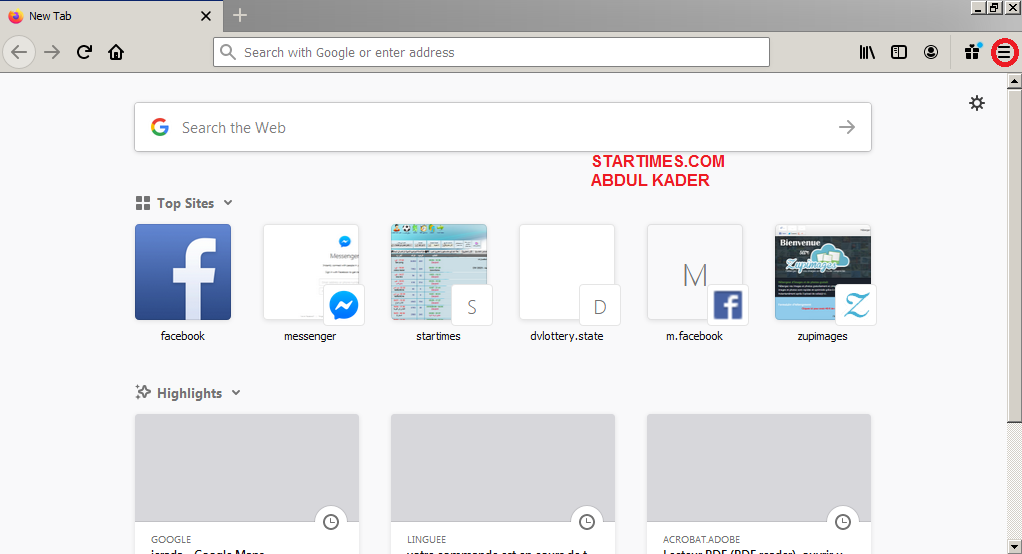
Task: Click the zupimages Z favicon badge
Action: (856, 305)
